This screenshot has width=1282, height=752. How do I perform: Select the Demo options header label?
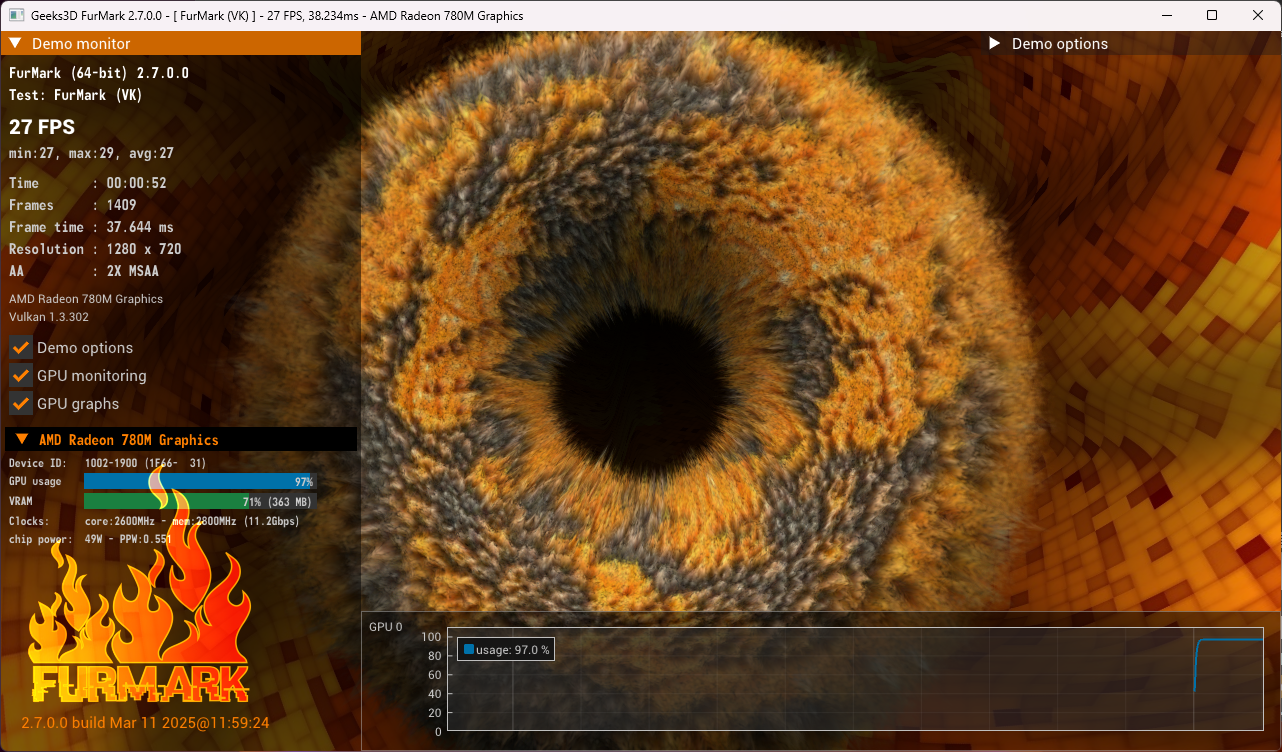click(1059, 43)
